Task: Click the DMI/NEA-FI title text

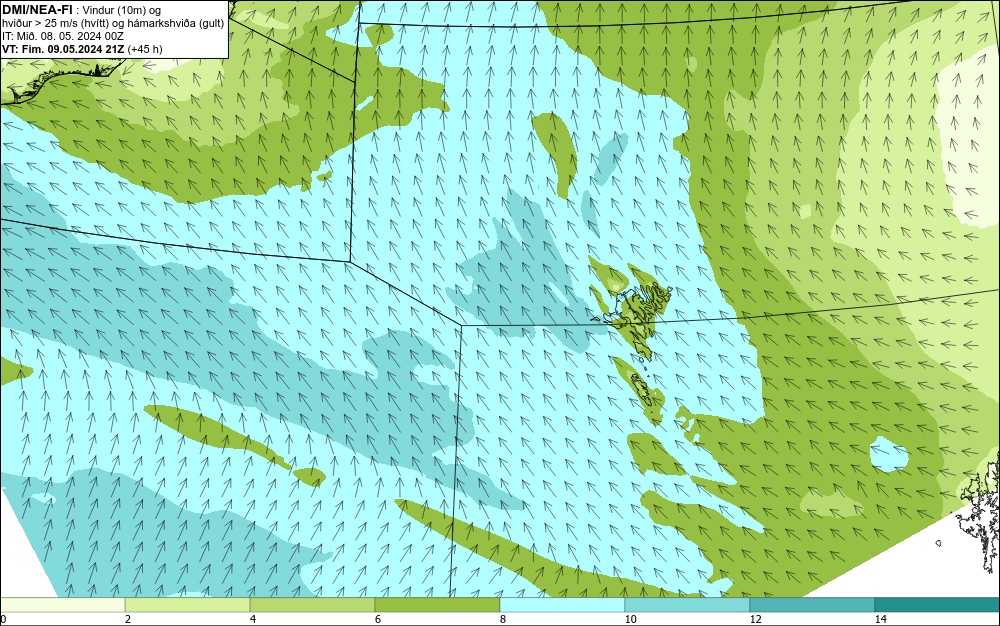Action: [x=37, y=10]
